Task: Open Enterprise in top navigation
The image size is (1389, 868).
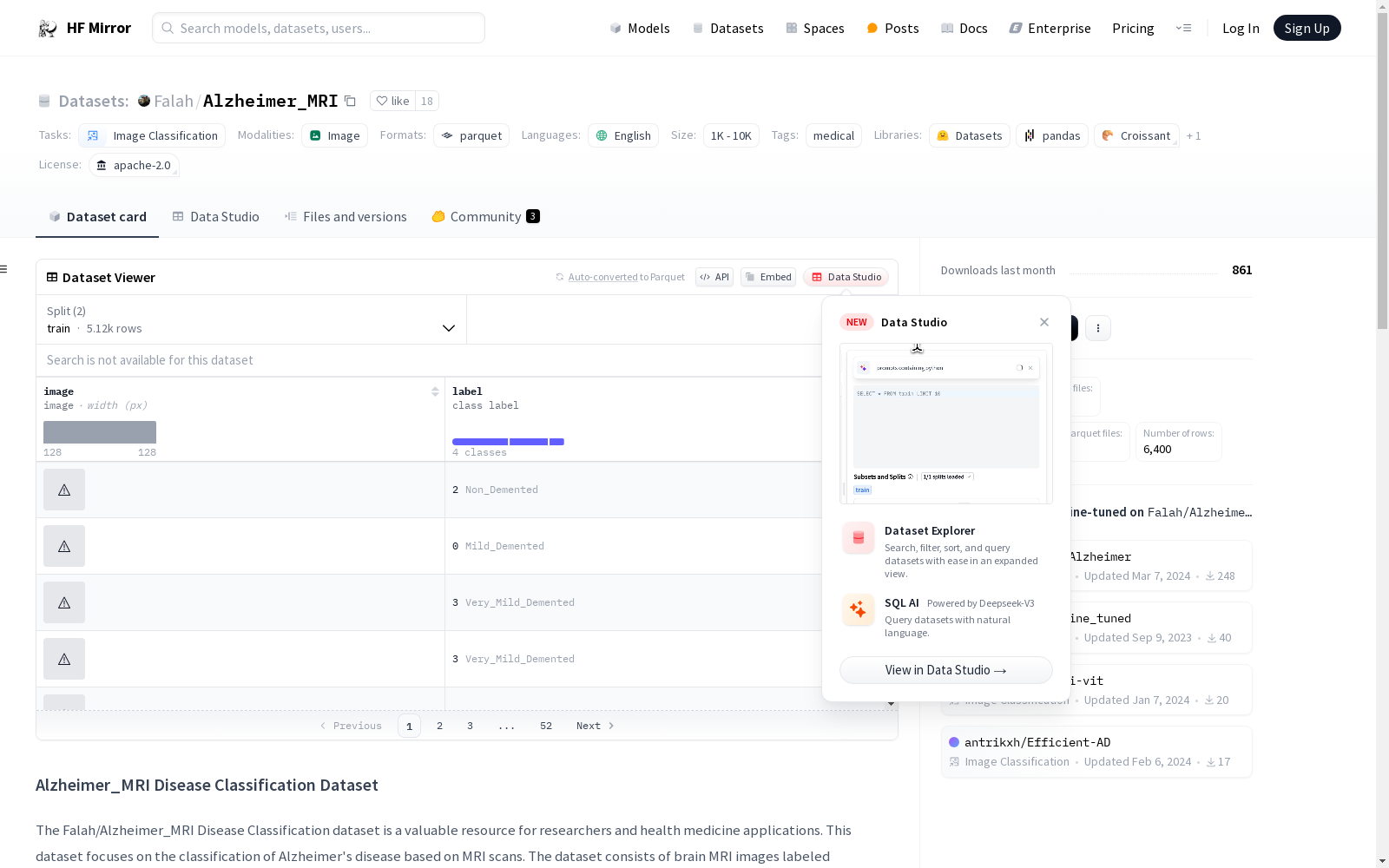Action: tap(1050, 28)
